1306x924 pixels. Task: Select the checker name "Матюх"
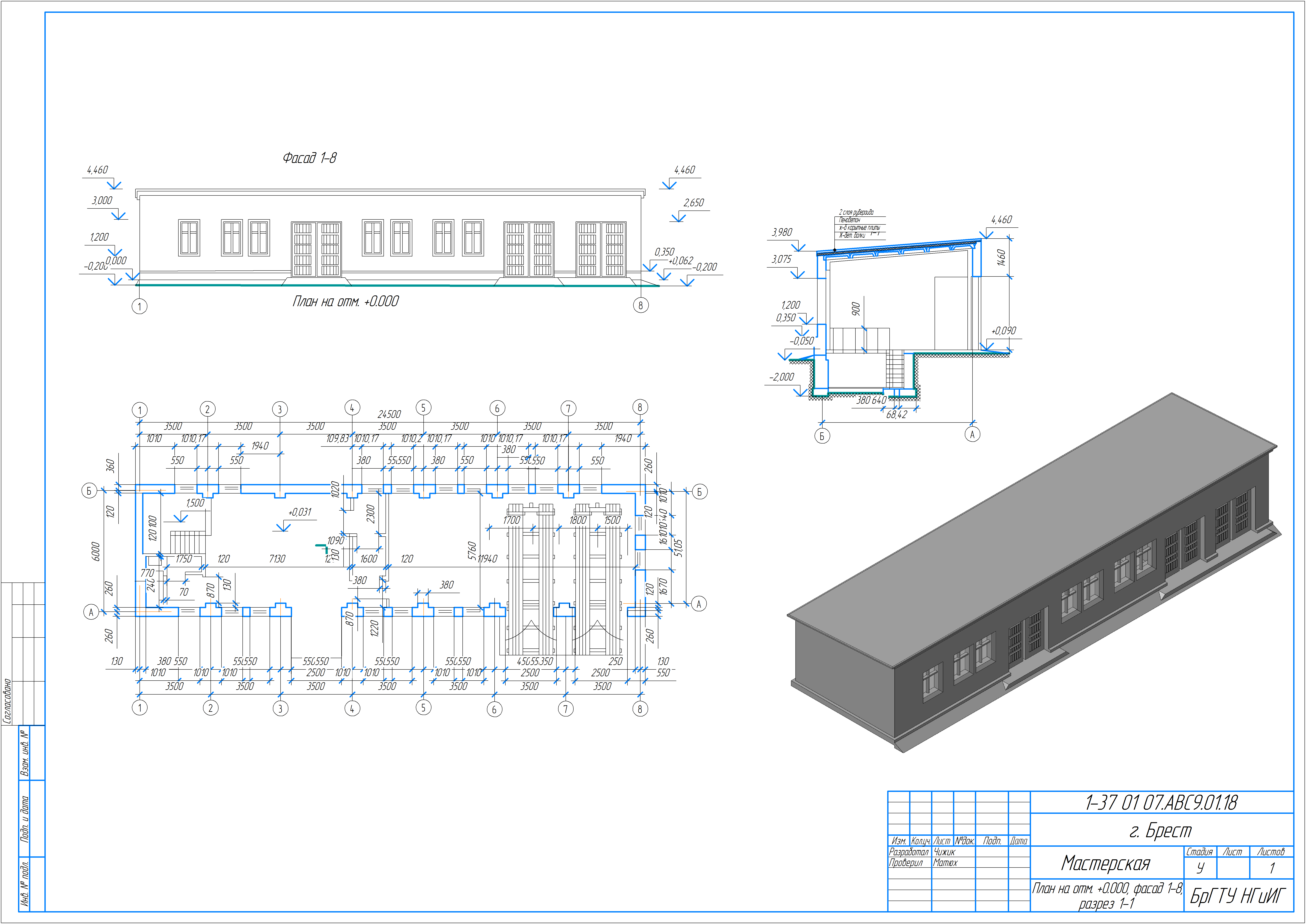[x=945, y=862]
